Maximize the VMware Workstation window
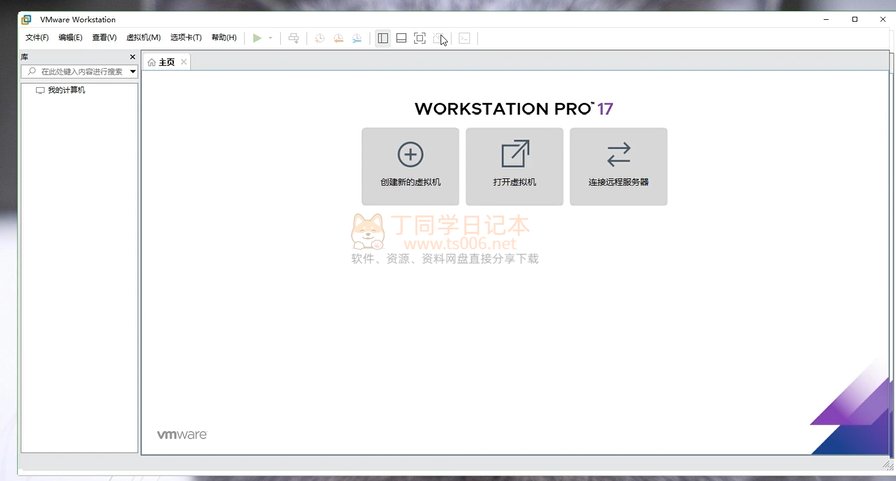The image size is (896, 481). pyautogui.click(x=854, y=19)
